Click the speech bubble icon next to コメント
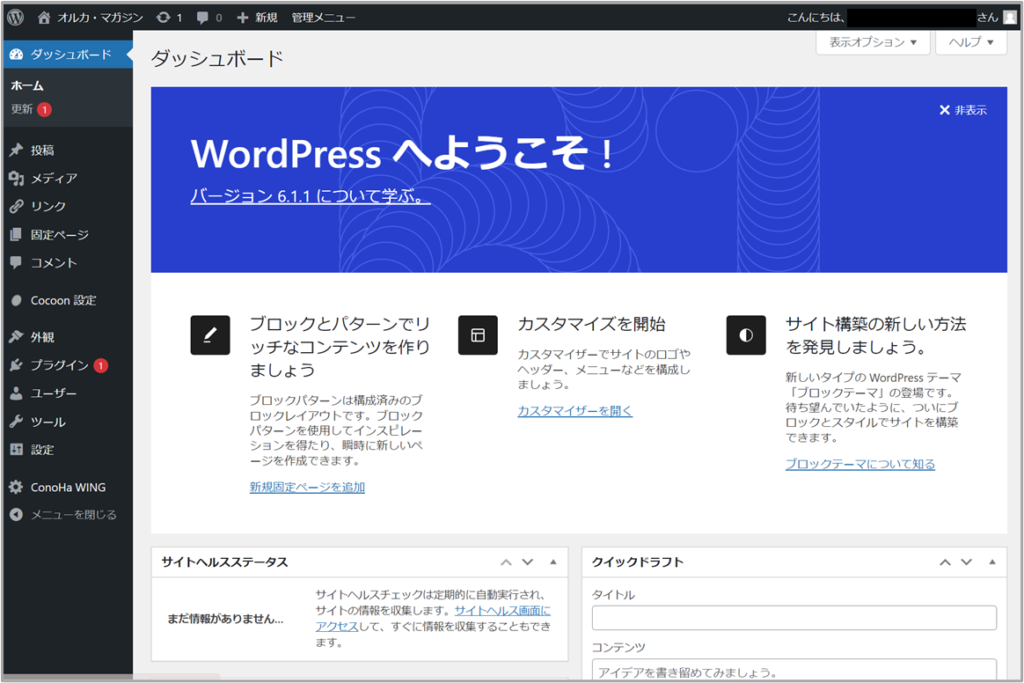This screenshot has height=683, width=1024. tap(16, 262)
